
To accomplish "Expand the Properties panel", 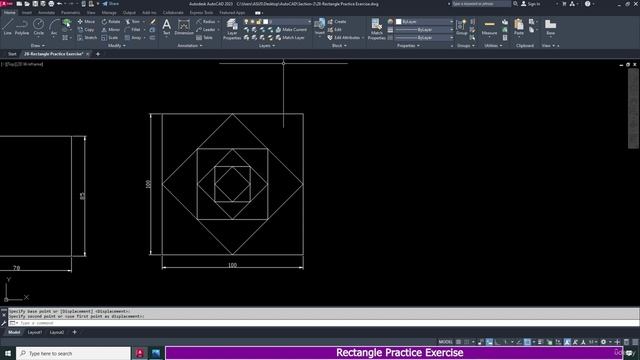I will [408, 46].
